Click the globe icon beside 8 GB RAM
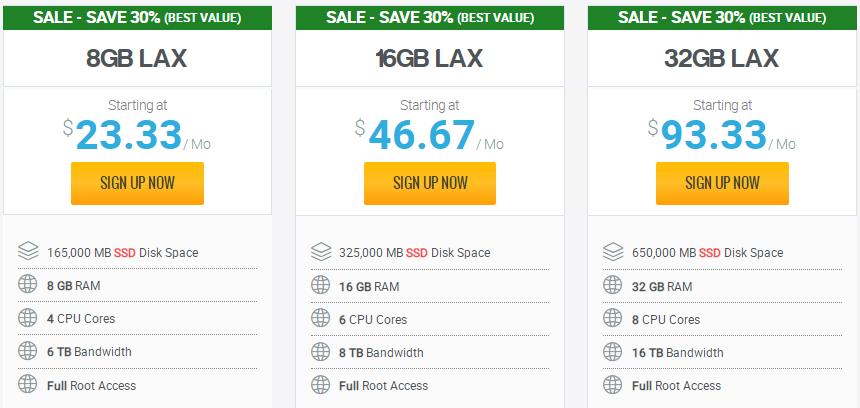Image resolution: width=860 pixels, height=408 pixels. pos(28,285)
